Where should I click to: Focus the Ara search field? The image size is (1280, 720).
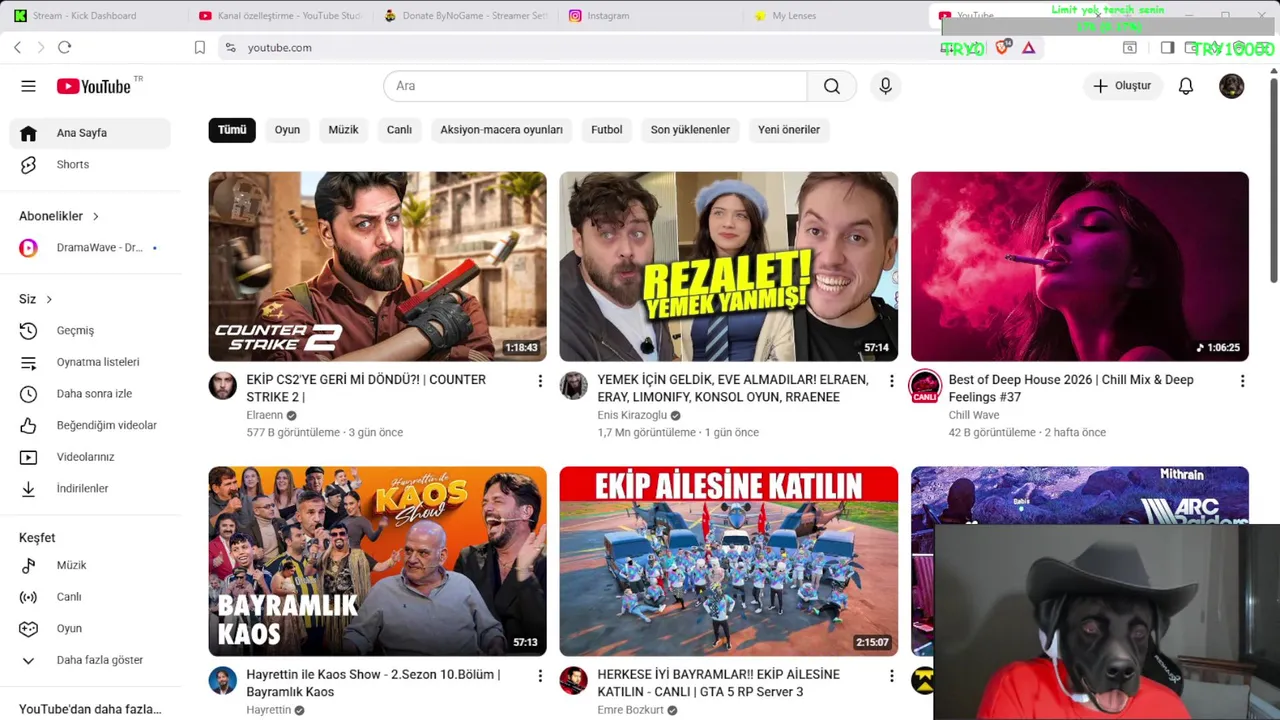point(595,86)
